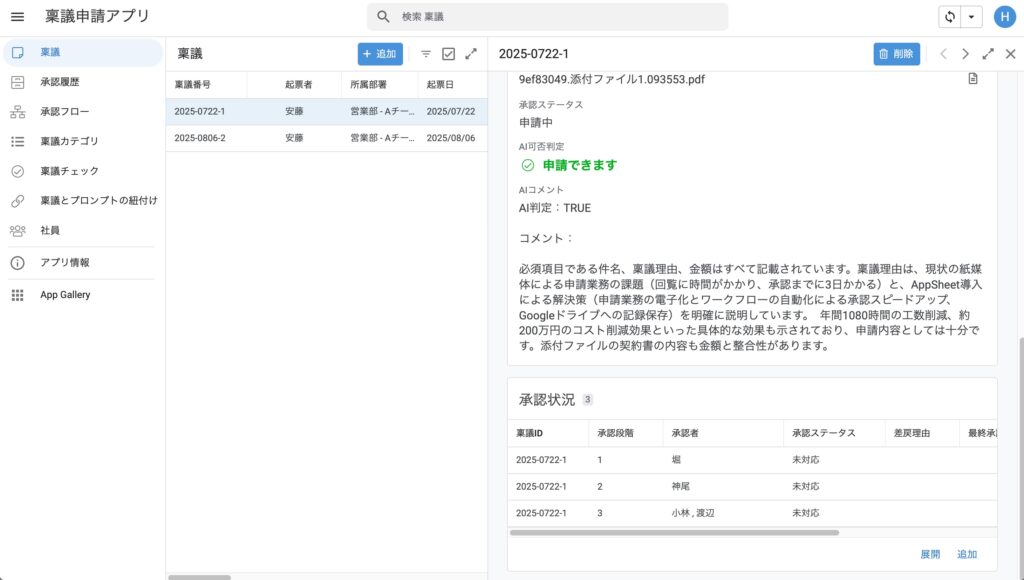
Task: Click the blue 追加 button
Action: [380, 54]
